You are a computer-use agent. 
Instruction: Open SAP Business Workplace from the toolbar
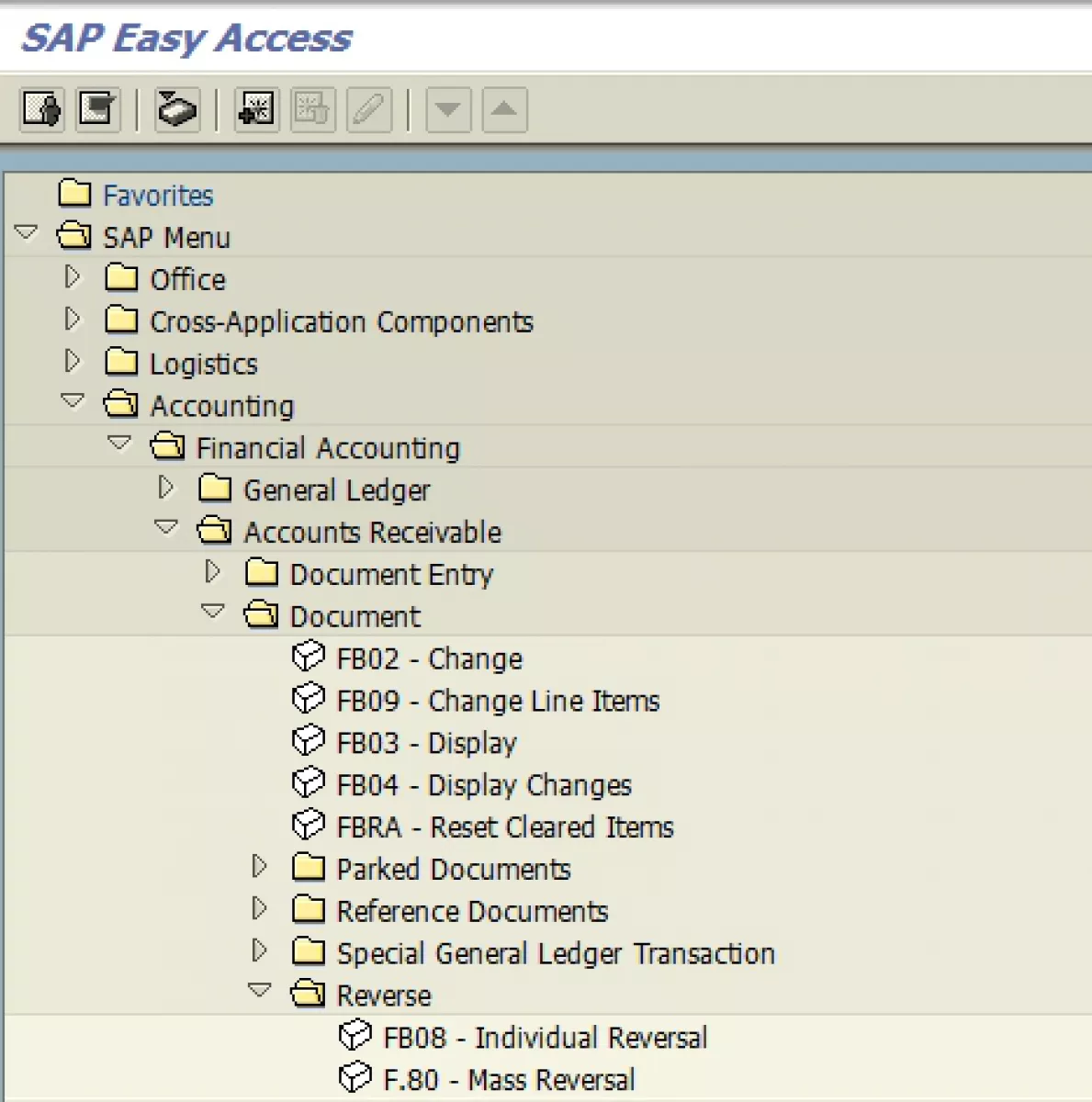click(x=177, y=110)
